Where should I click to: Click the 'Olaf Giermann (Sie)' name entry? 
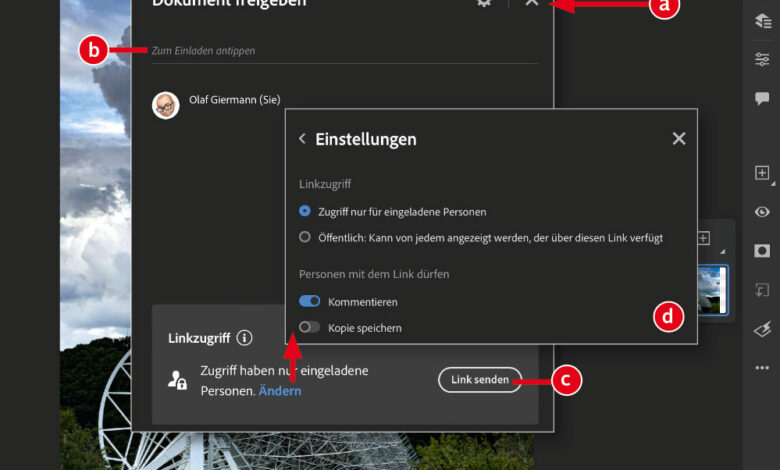(x=234, y=99)
